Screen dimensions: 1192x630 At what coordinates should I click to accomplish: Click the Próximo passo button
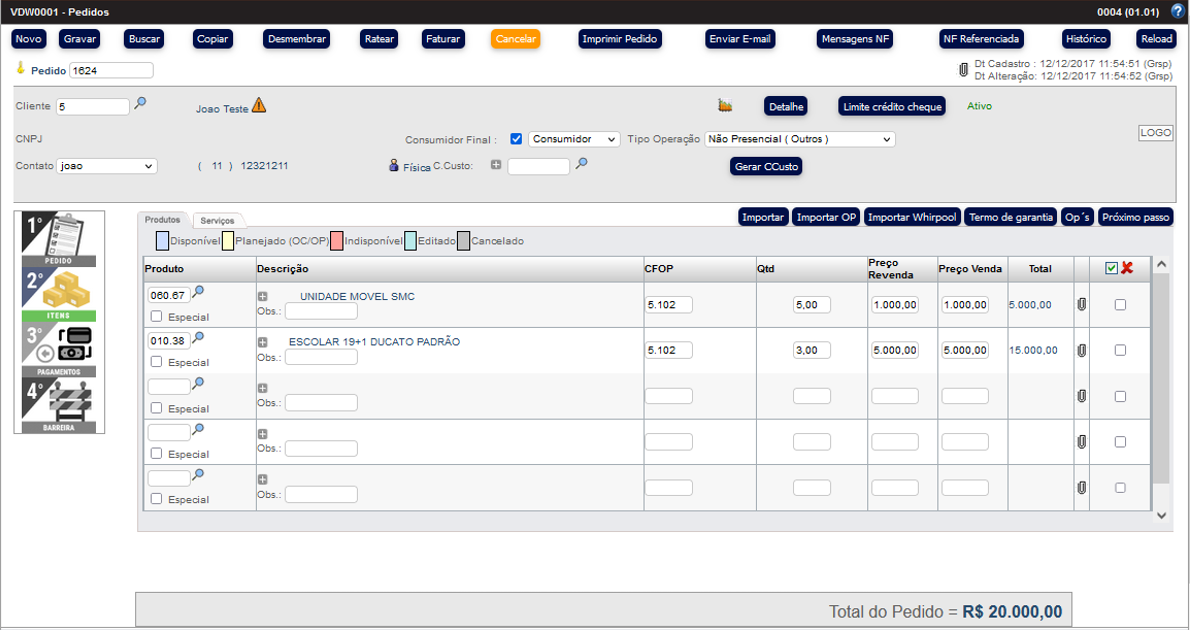(1134, 217)
